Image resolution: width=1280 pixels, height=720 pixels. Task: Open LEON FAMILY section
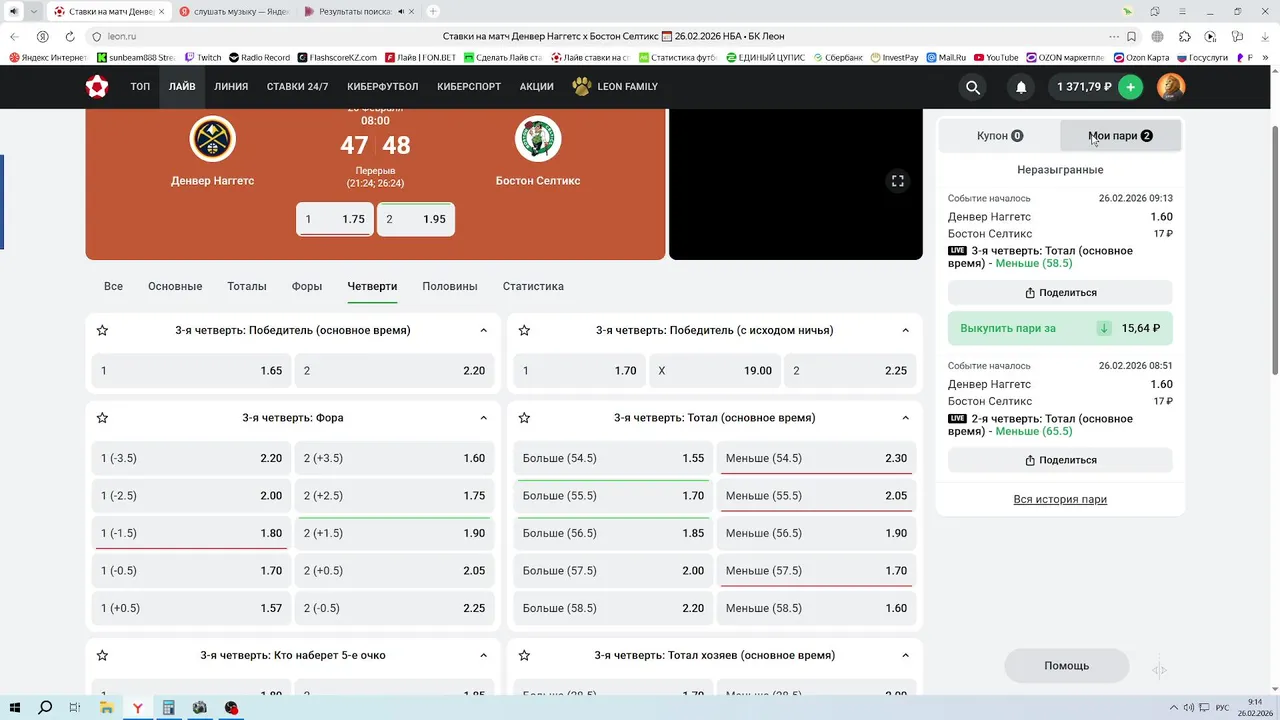[615, 87]
